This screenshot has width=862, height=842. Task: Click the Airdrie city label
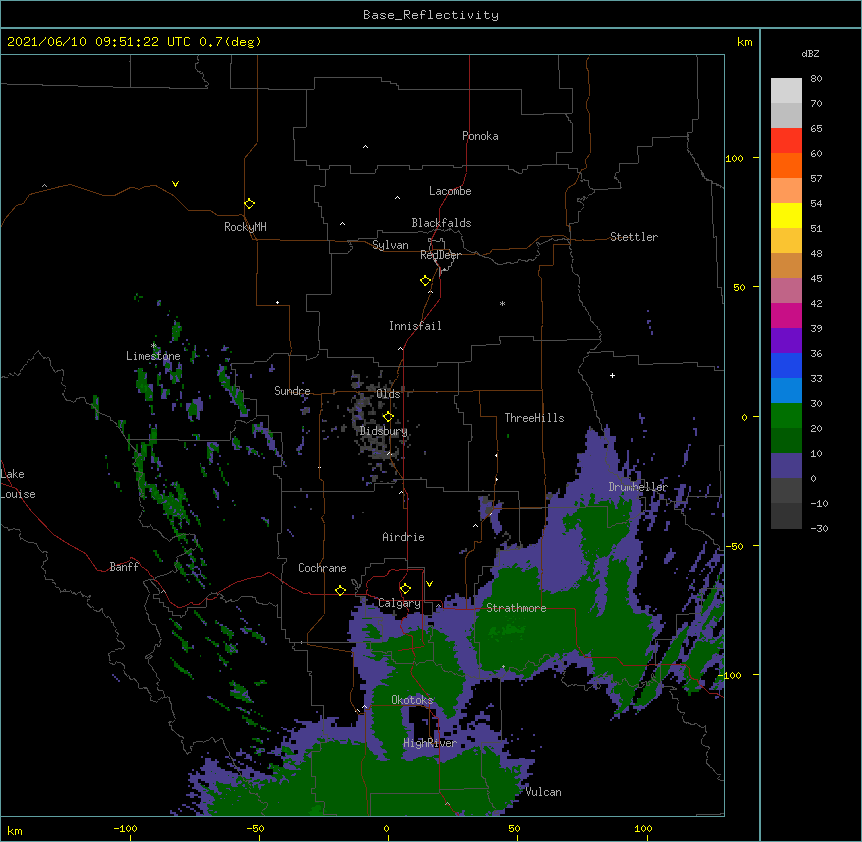404,537
